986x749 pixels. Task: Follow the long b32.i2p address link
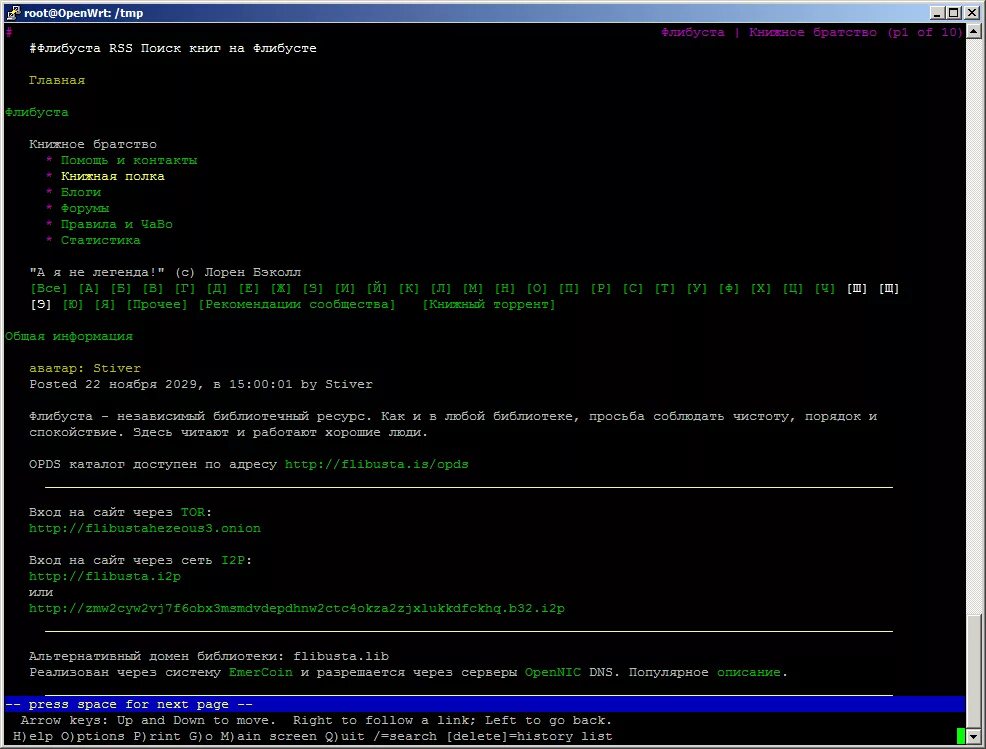tap(297, 608)
